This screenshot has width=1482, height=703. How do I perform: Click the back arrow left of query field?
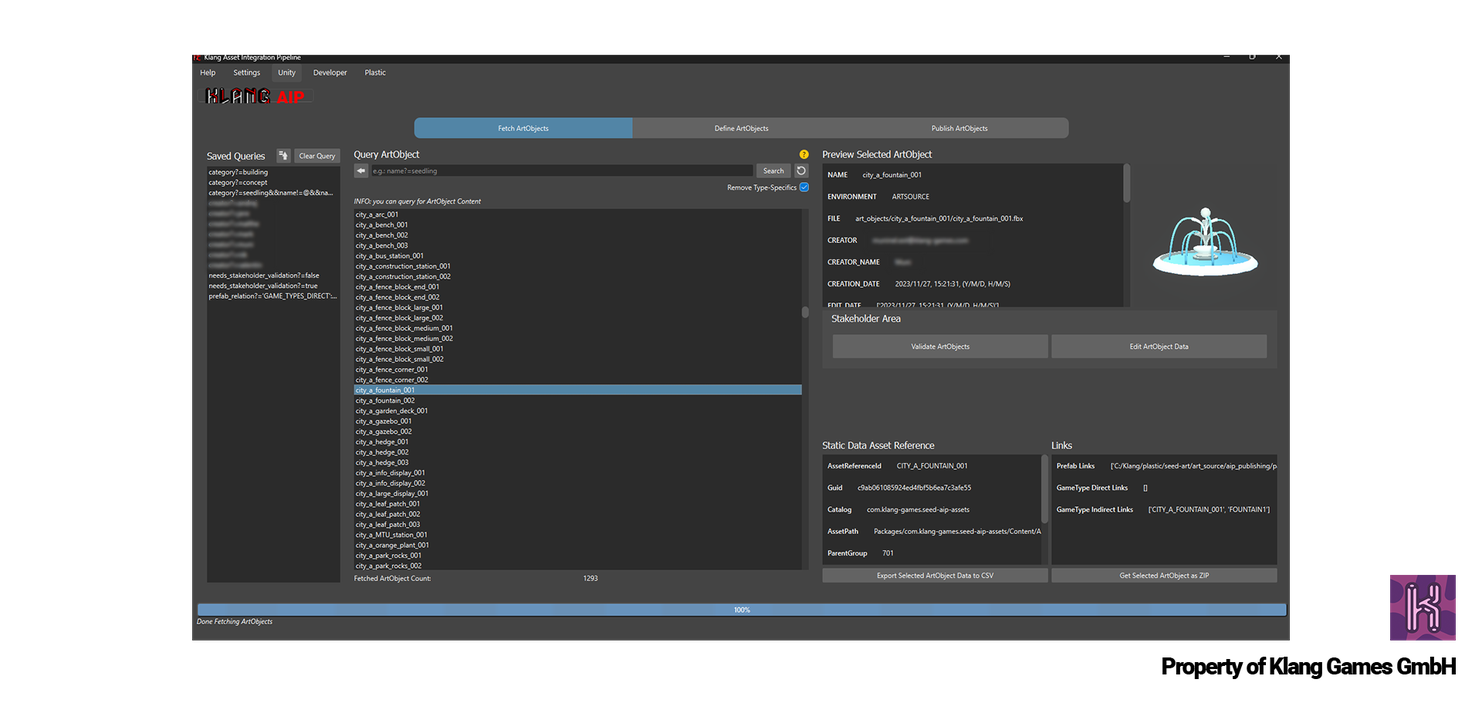[x=361, y=171]
